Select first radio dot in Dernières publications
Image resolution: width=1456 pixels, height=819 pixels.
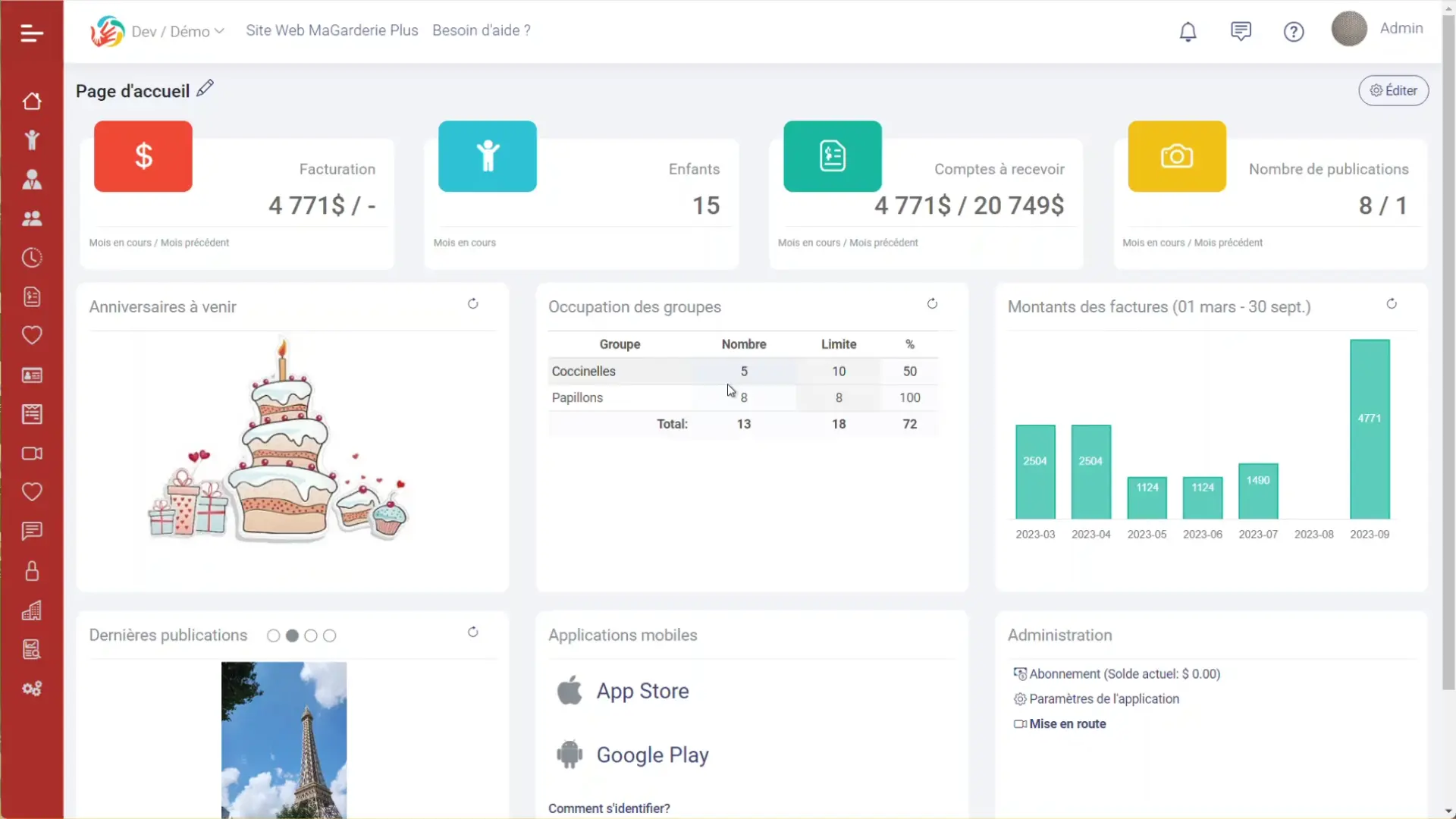pyautogui.click(x=273, y=636)
